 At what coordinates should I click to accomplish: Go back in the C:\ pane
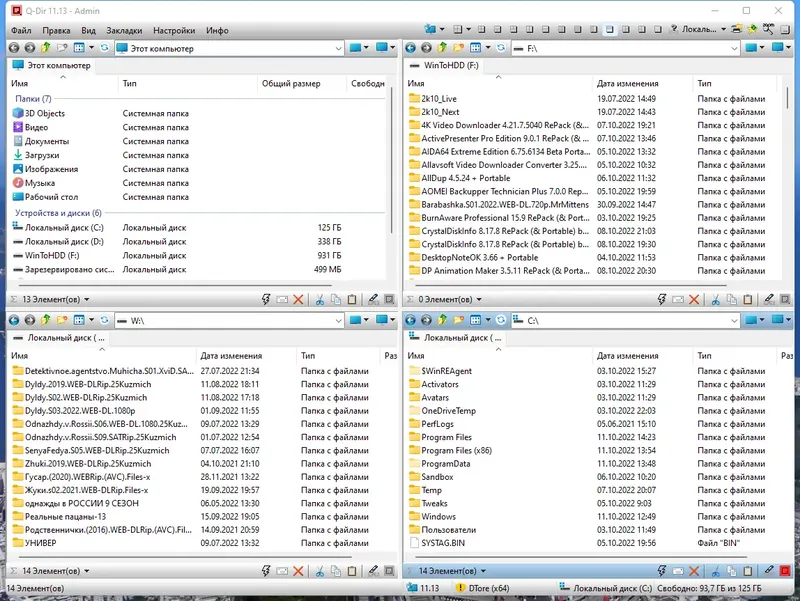[x=410, y=320]
